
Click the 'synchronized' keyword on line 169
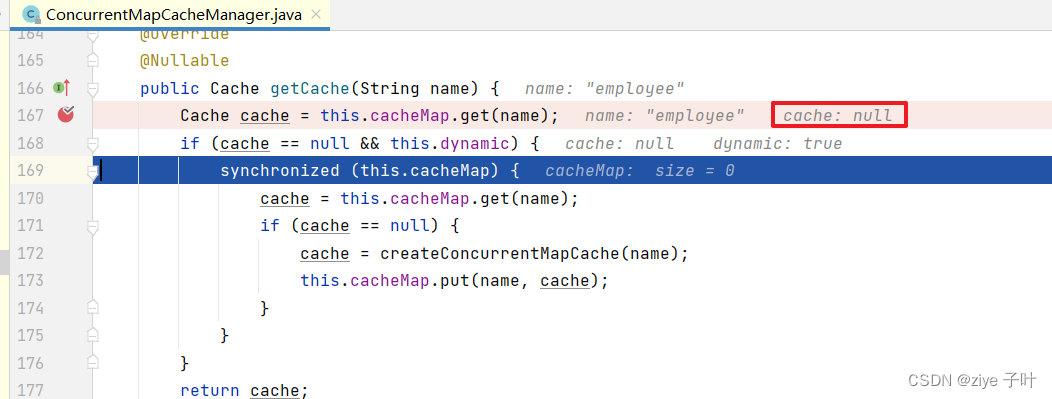pos(280,171)
